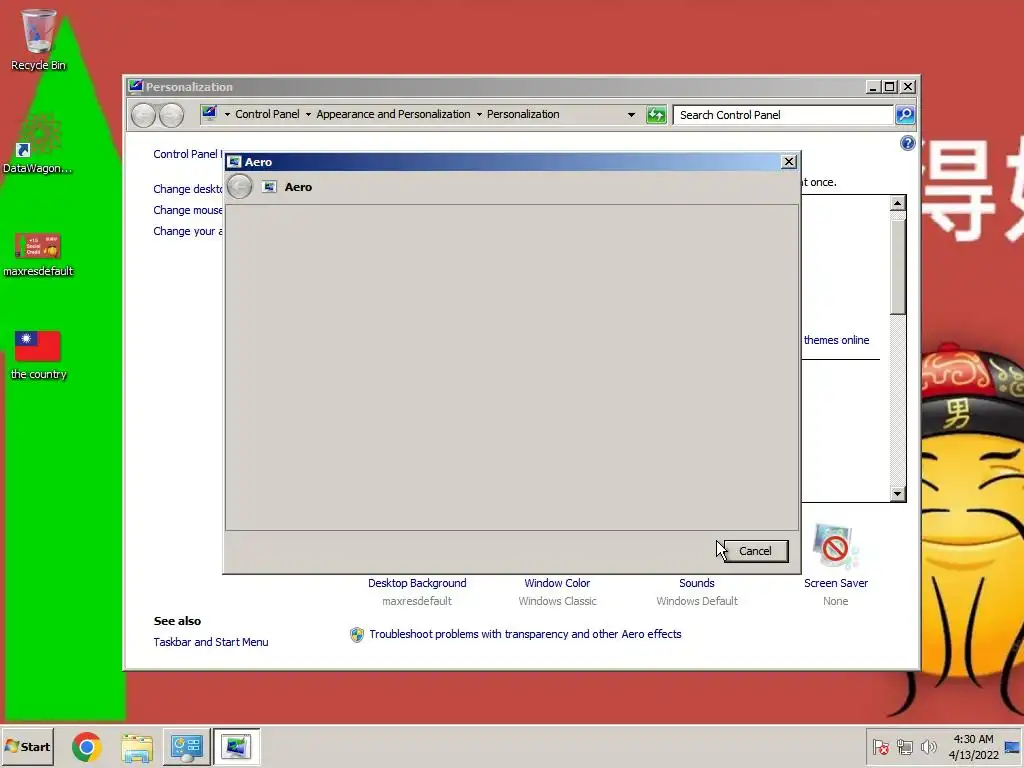Screen dimensions: 1024x768
Task: Open Desktop Background settings
Action: coord(417,583)
